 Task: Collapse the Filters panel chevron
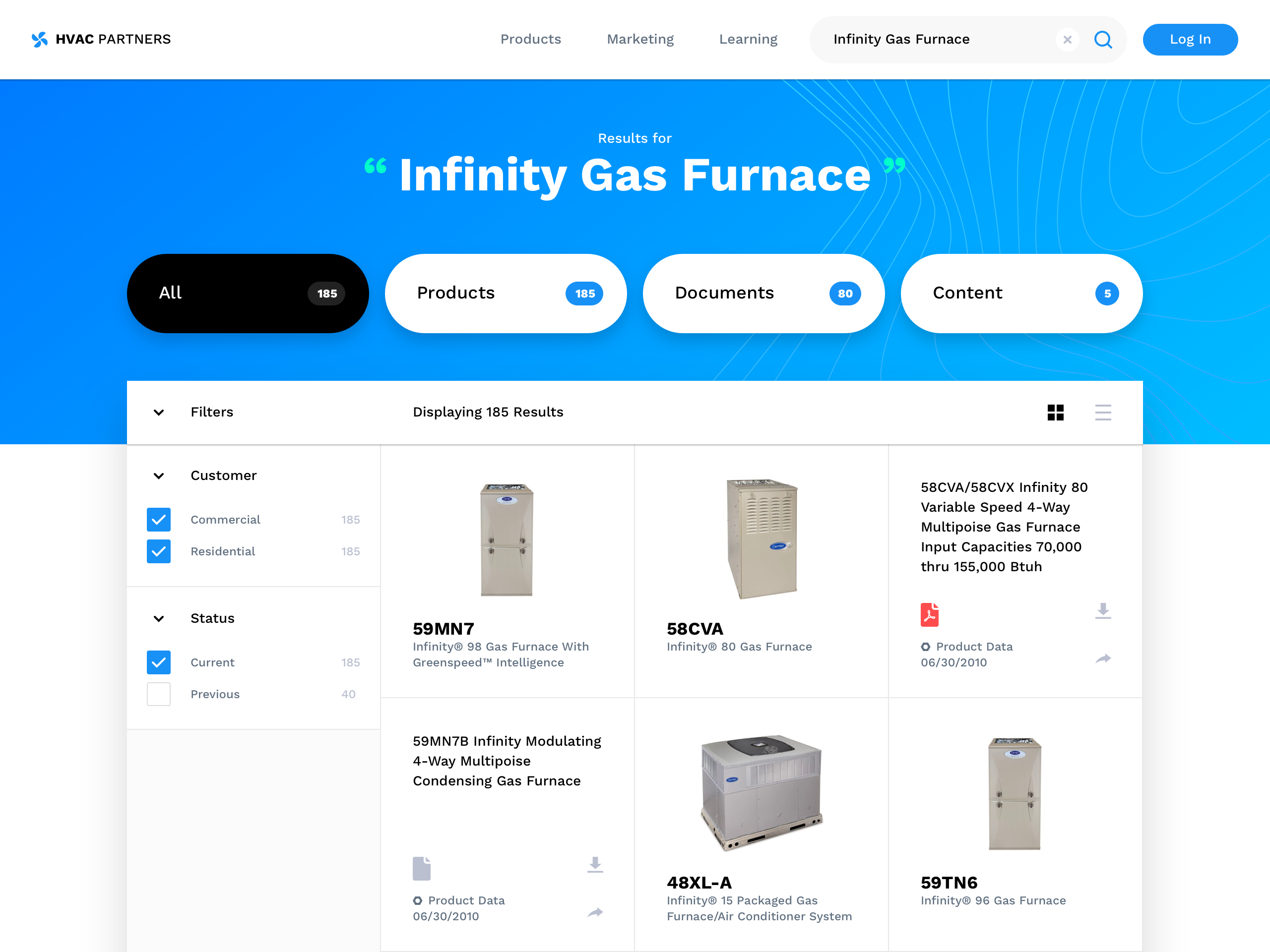(159, 413)
